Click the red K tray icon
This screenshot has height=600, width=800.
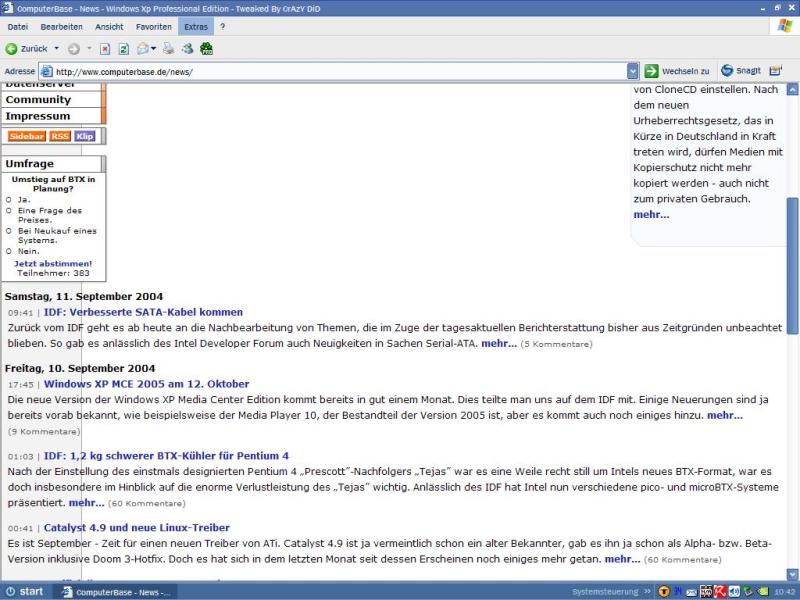[x=719, y=592]
